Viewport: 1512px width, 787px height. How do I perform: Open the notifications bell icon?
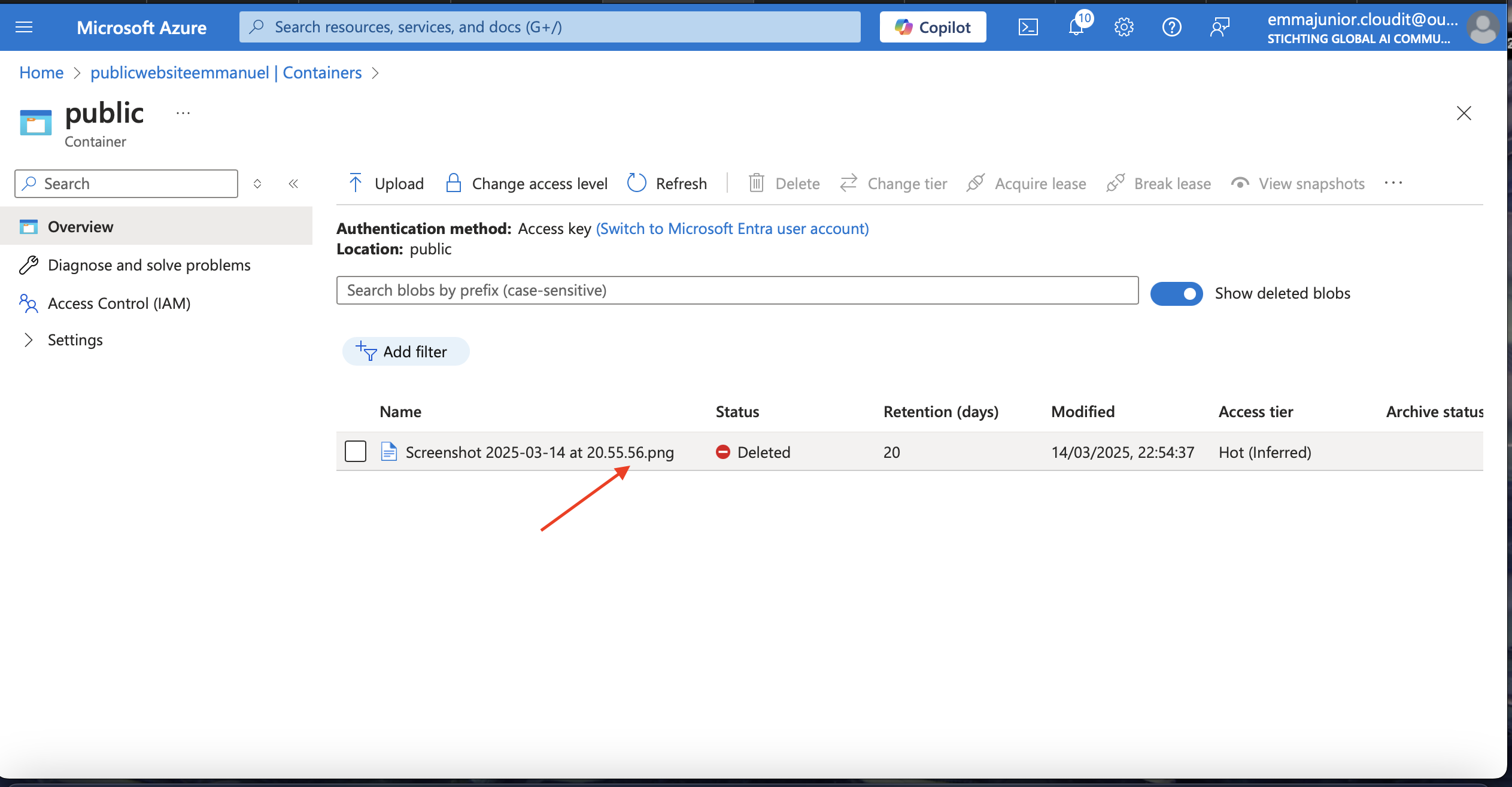point(1076,27)
